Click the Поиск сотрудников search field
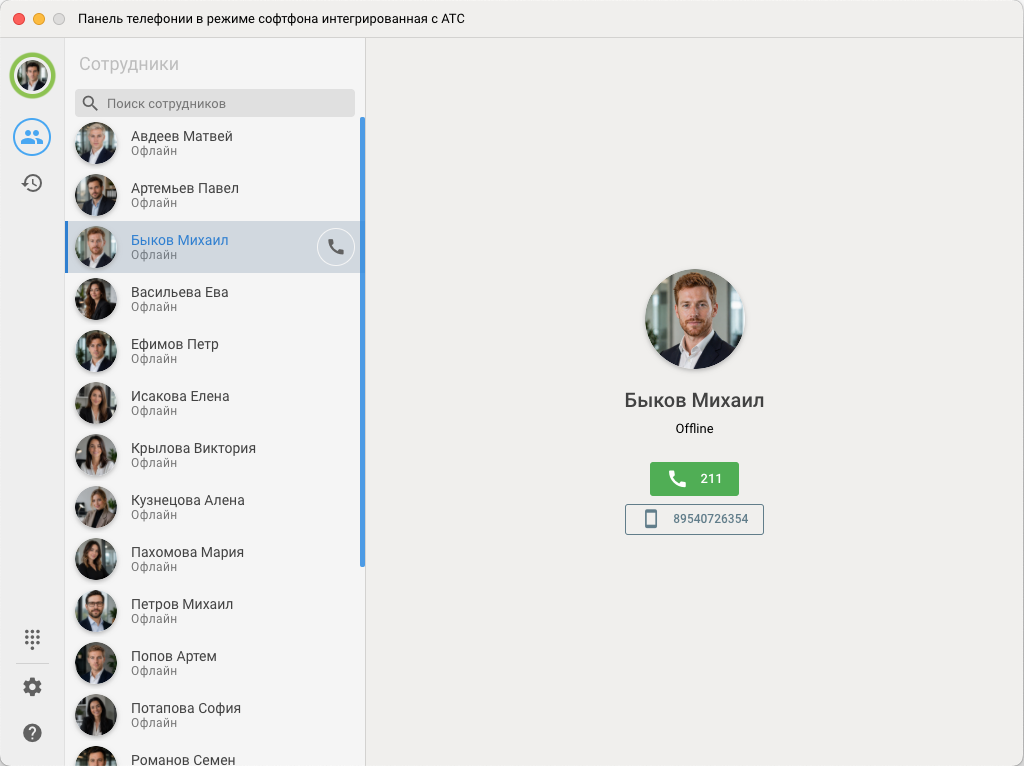Viewport: 1024px width, 766px height. click(x=215, y=103)
